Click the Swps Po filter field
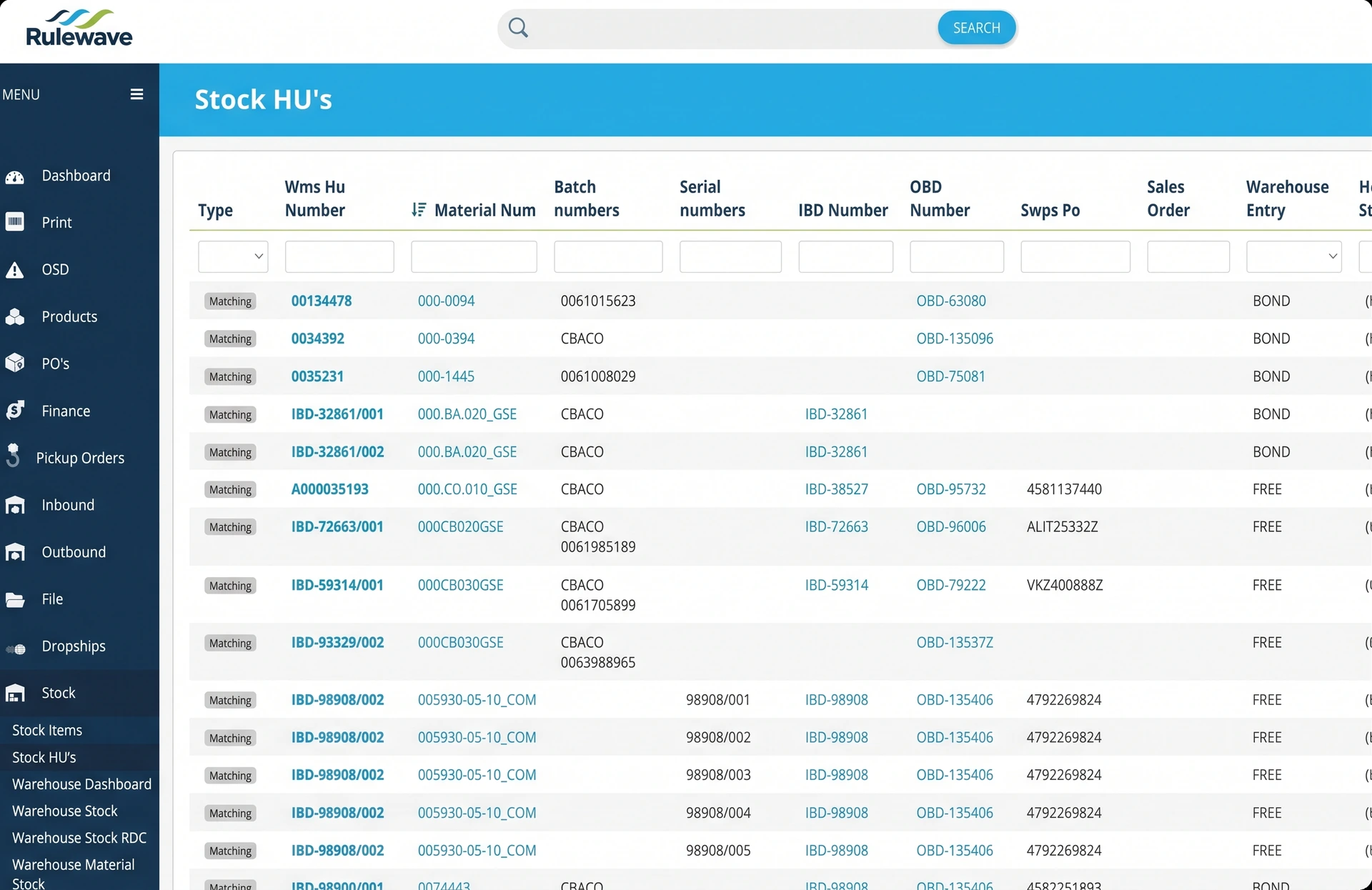The height and width of the screenshot is (890, 1372). pyautogui.click(x=1075, y=256)
